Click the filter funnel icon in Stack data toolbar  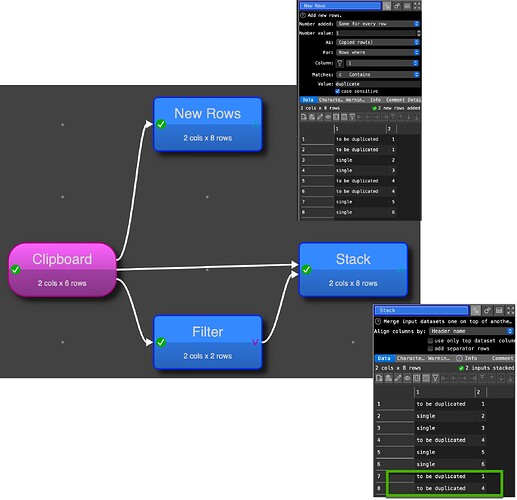click(x=435, y=378)
